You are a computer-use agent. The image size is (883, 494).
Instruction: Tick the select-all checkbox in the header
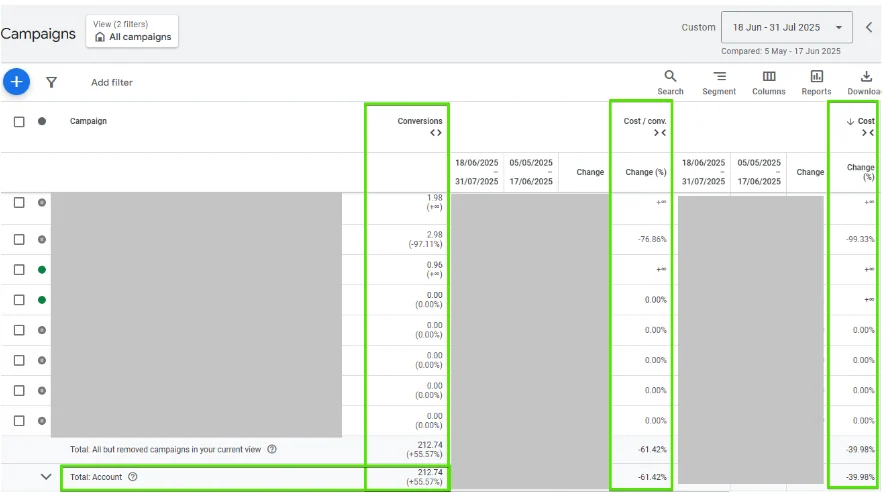[19, 122]
